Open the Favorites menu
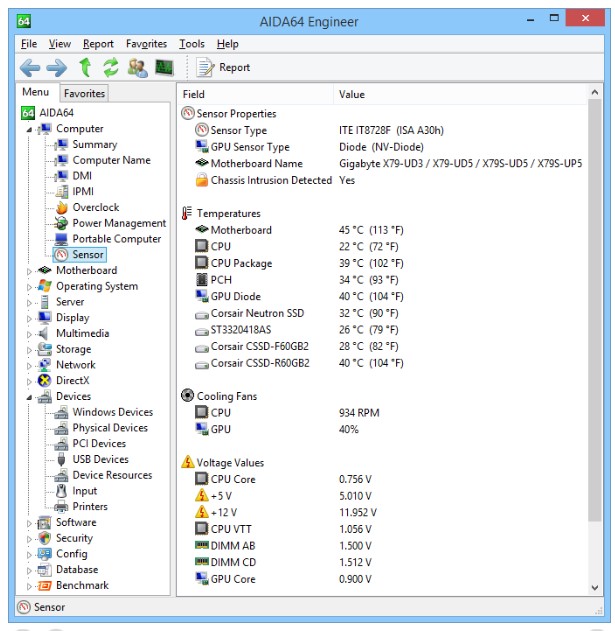 [146, 43]
